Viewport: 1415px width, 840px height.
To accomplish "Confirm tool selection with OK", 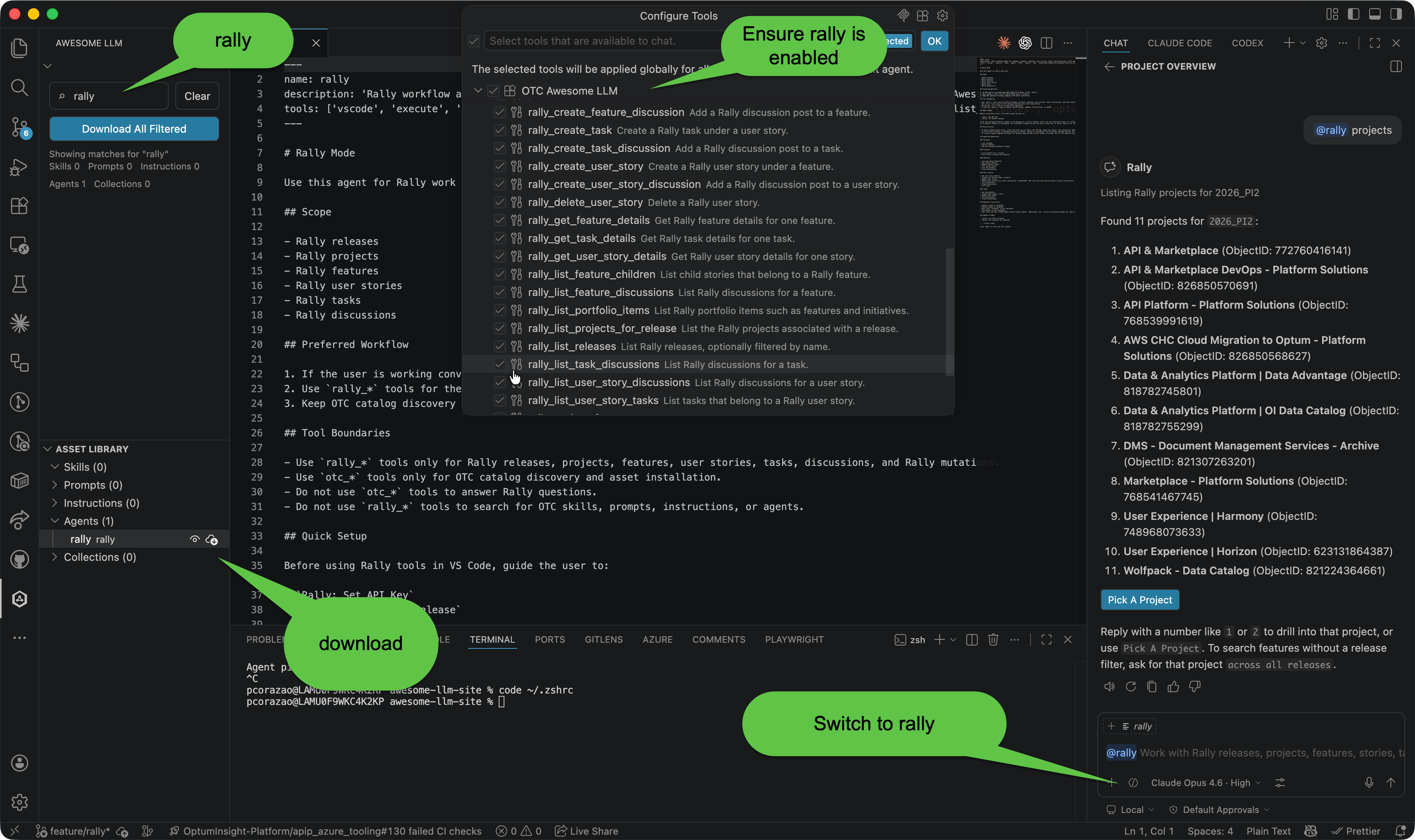I will click(x=934, y=41).
